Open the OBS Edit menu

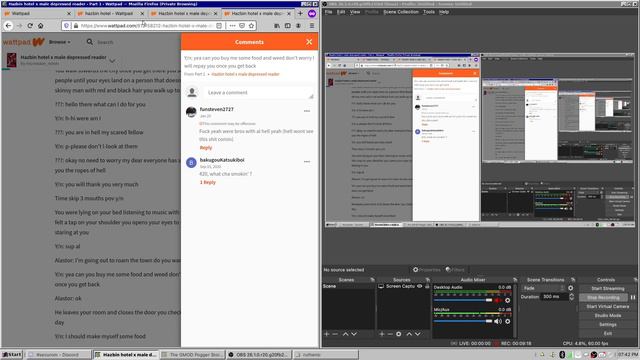[x=341, y=12]
